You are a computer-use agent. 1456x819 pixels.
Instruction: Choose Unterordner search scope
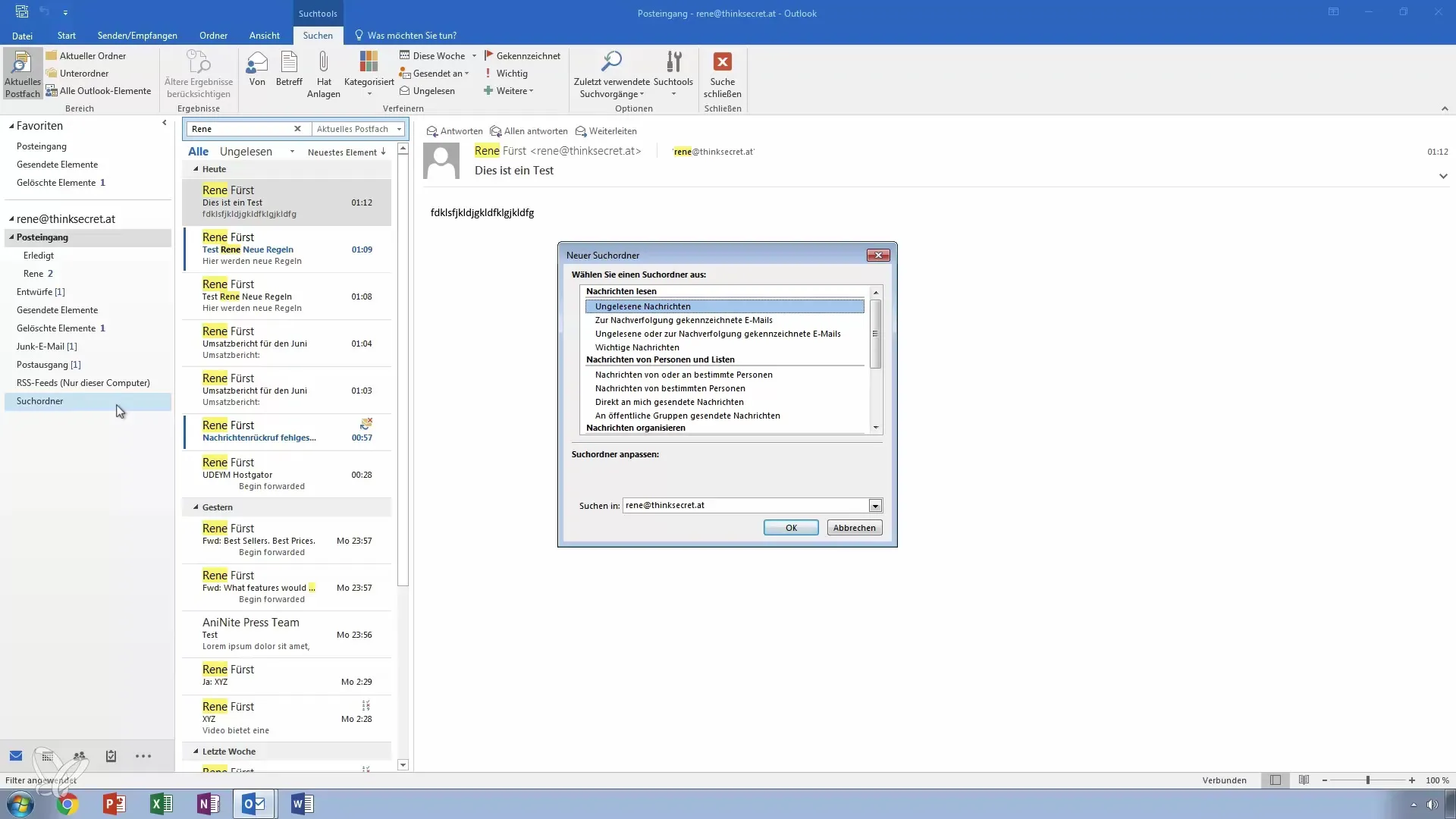coord(77,74)
